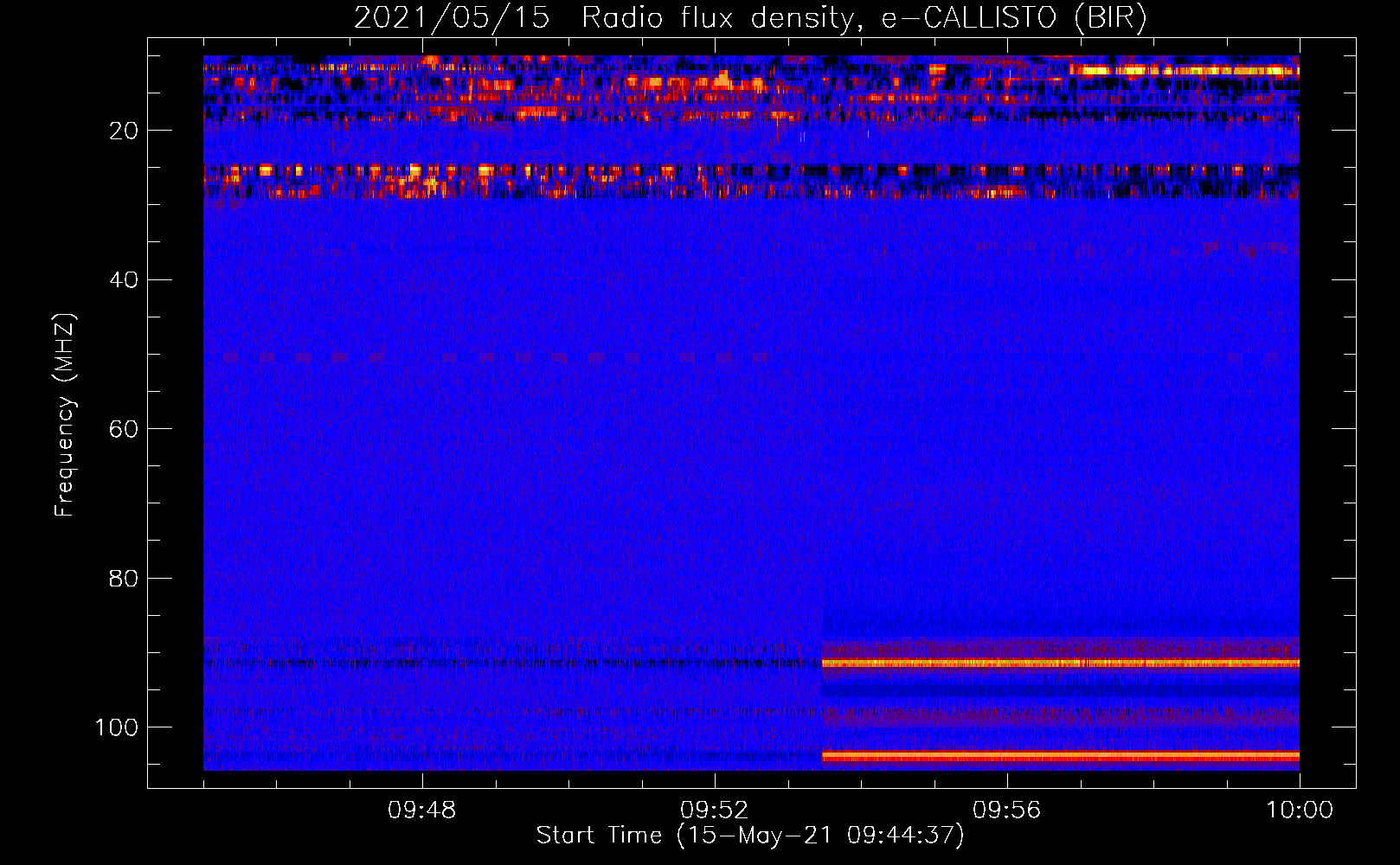Click the 09:52 time tick label
This screenshot has height=865, width=1400.
(x=715, y=811)
